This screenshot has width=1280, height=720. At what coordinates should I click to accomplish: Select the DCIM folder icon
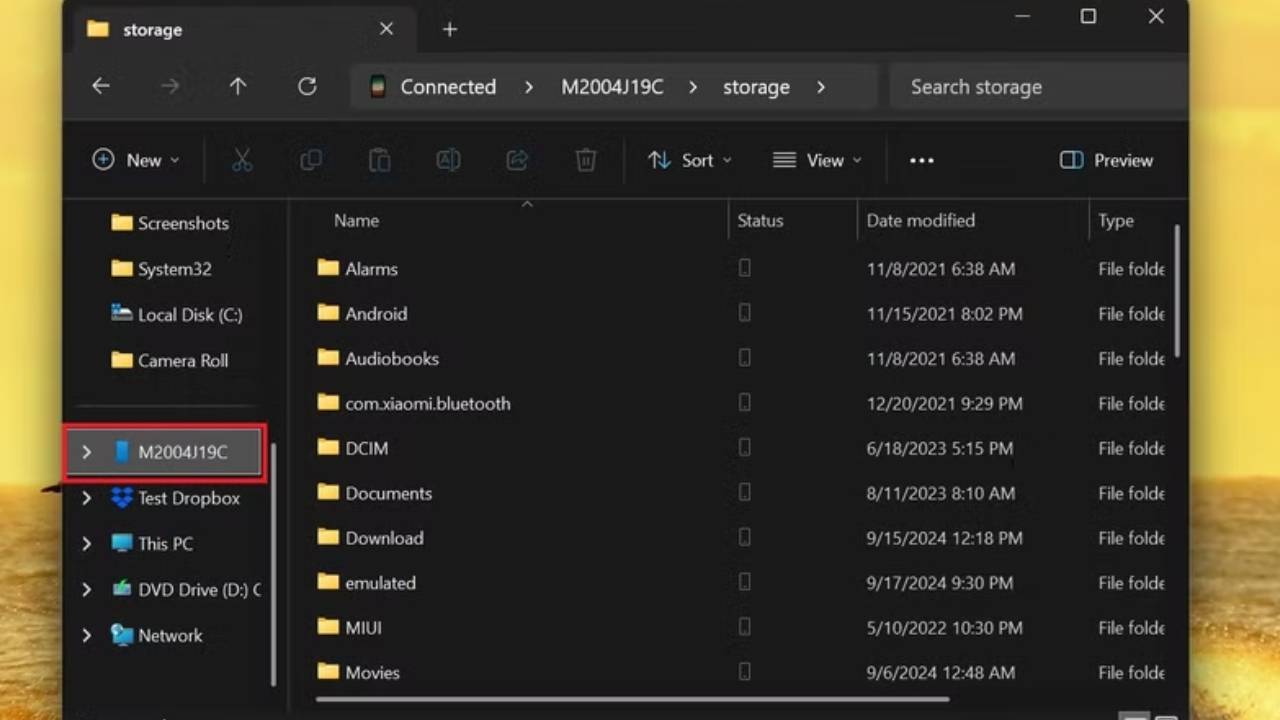[328, 448]
